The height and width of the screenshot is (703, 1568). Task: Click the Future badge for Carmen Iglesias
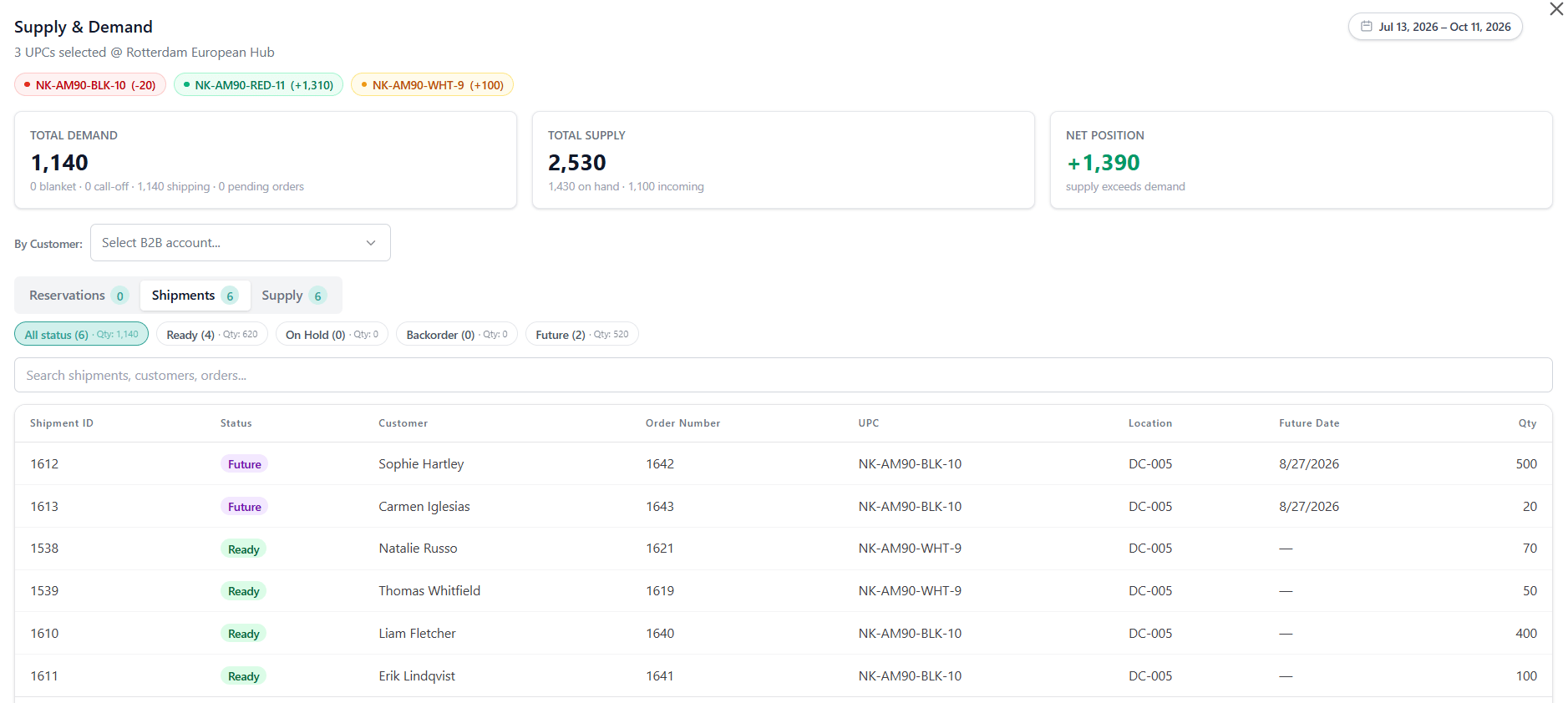(x=244, y=507)
